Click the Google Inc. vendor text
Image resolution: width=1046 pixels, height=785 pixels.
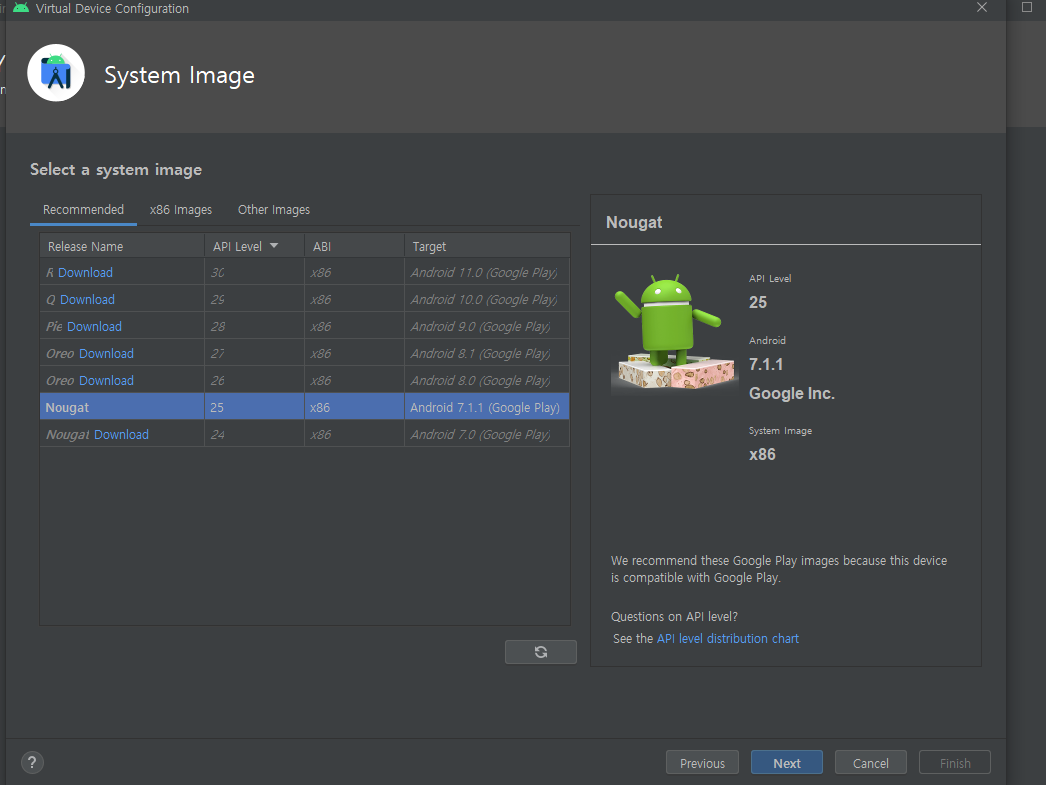tap(792, 393)
